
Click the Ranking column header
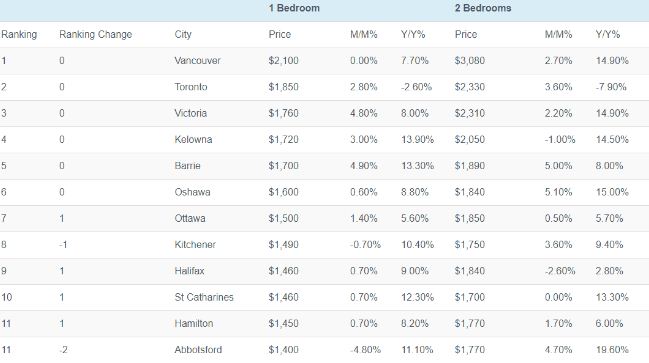tap(19, 34)
